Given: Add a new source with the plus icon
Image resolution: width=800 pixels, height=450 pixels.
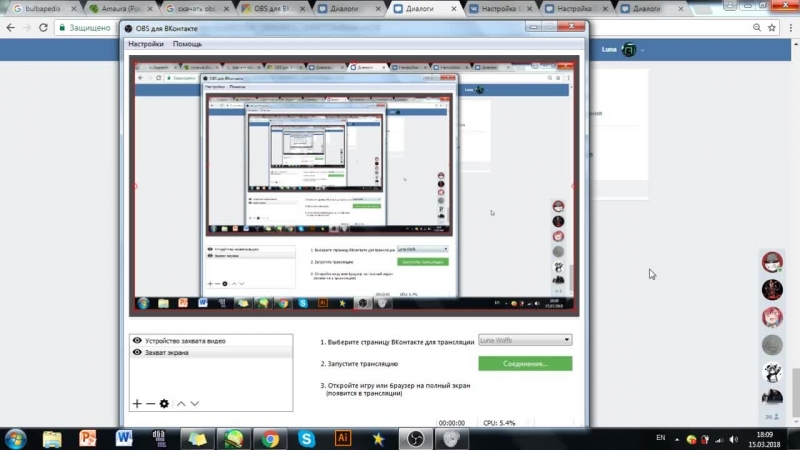Looking at the screenshot, I should click(137, 404).
